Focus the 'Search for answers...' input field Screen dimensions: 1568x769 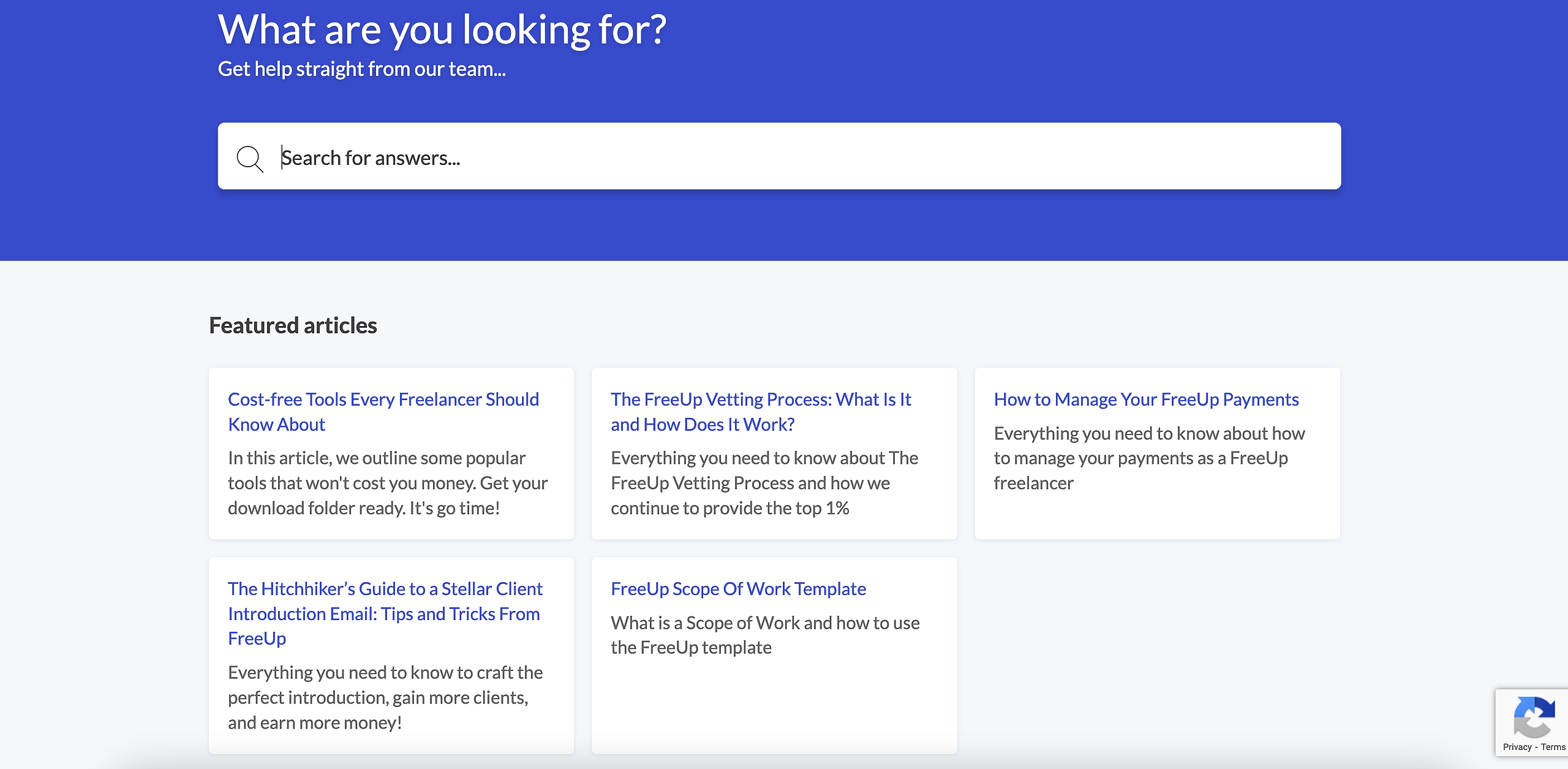tap(779, 156)
